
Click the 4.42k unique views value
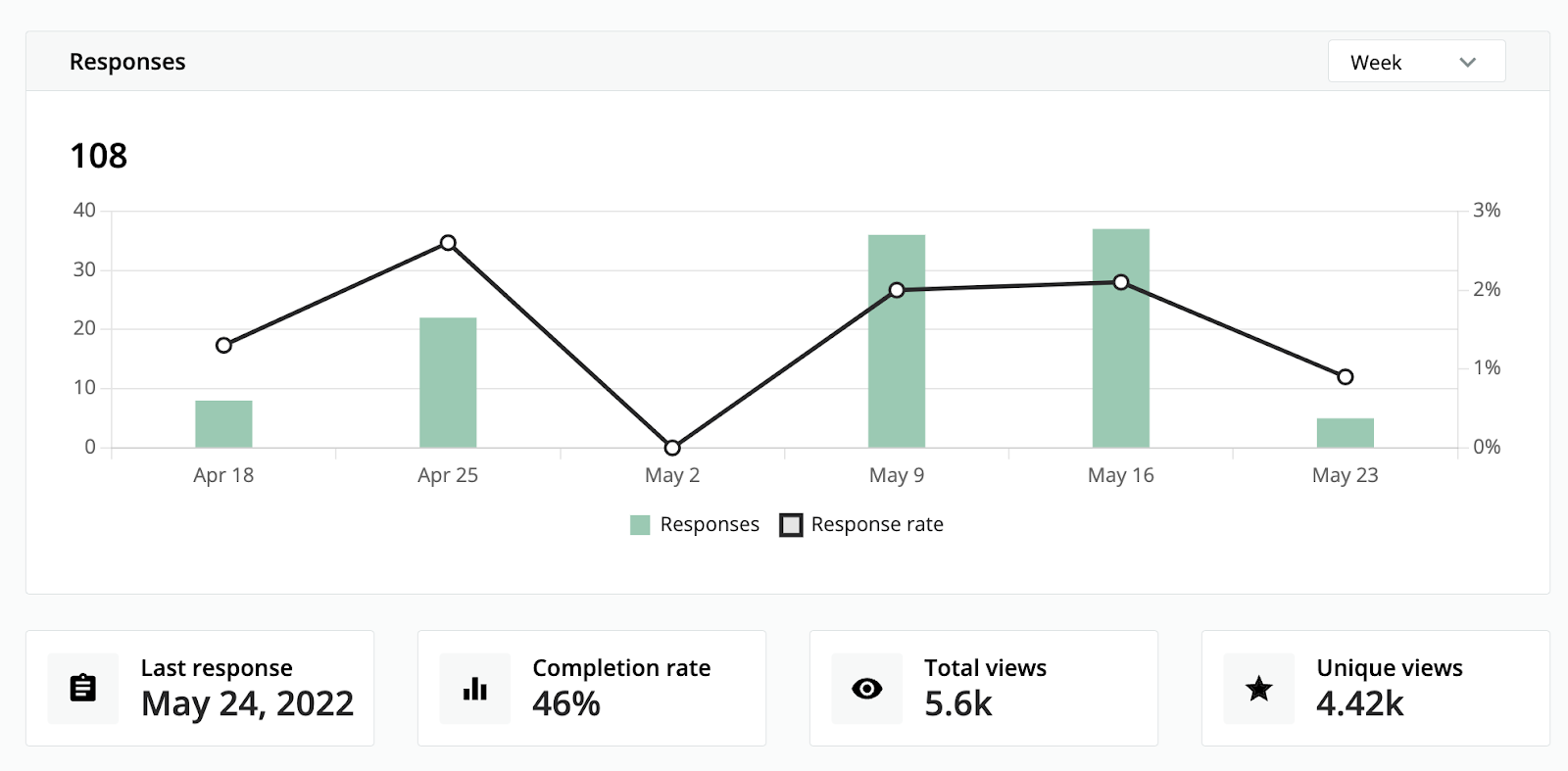pyautogui.click(x=1360, y=703)
